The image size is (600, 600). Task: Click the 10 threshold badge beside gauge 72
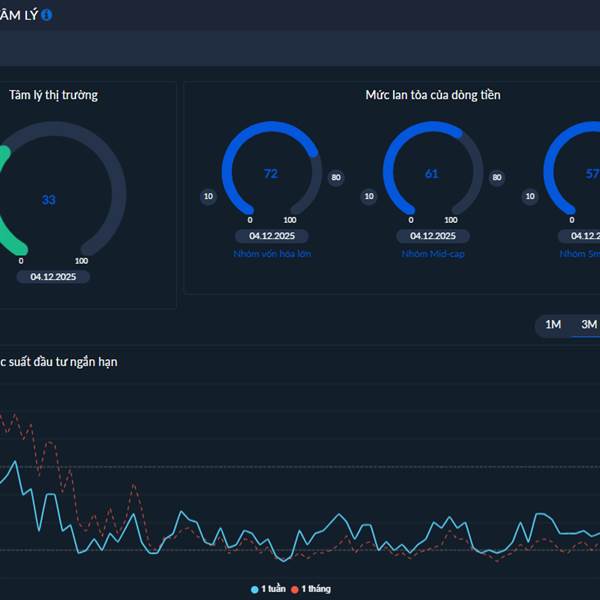tap(208, 196)
